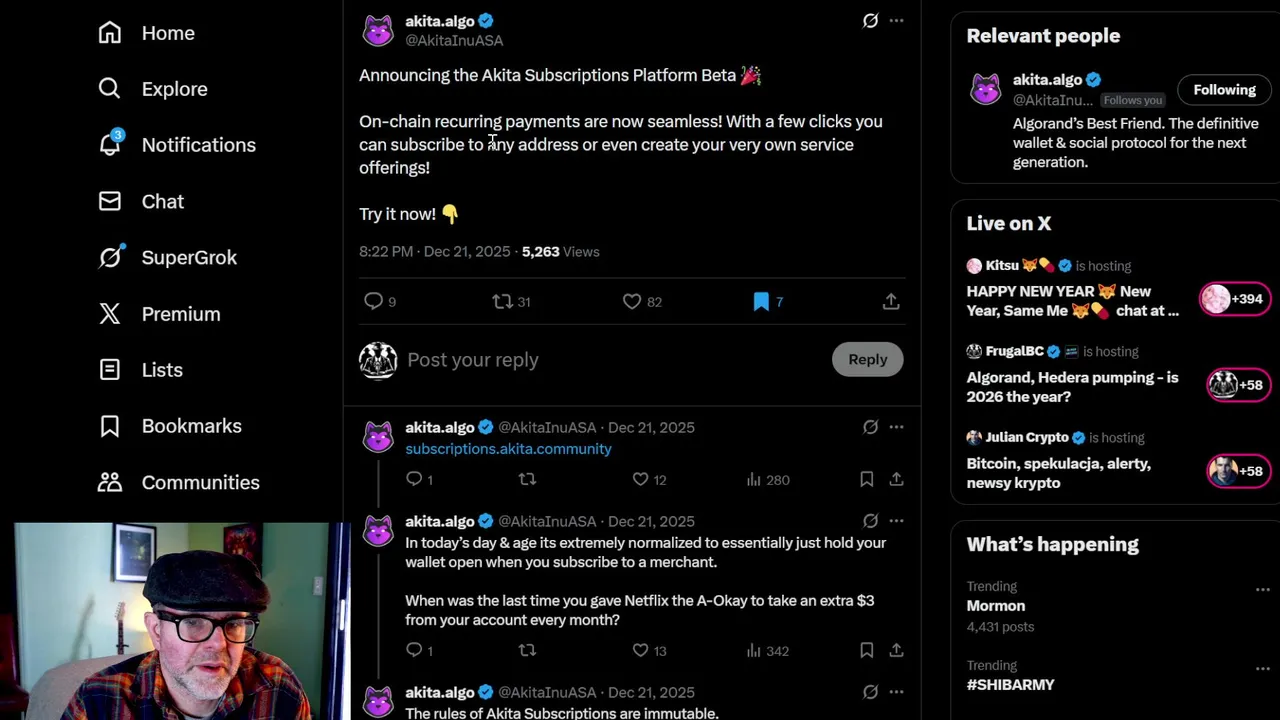Open more options on Netflix reply

(896, 521)
